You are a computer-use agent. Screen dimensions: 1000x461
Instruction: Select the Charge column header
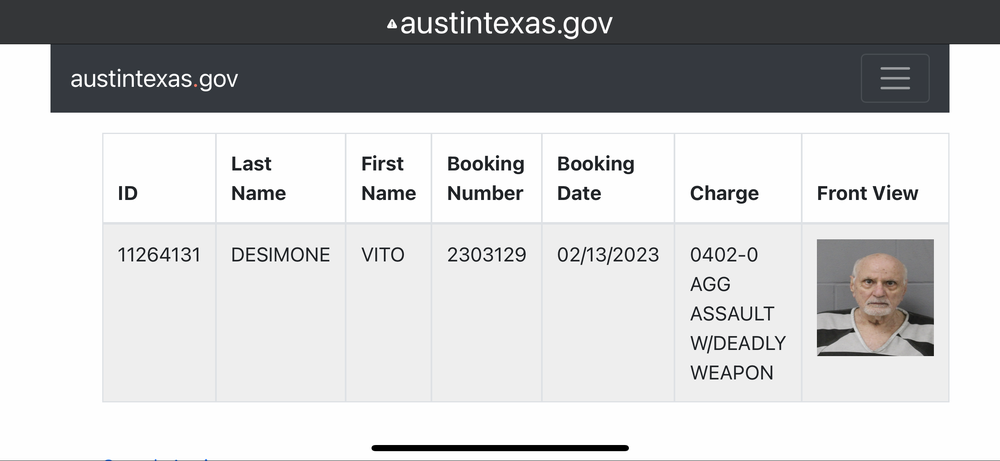[x=724, y=193]
